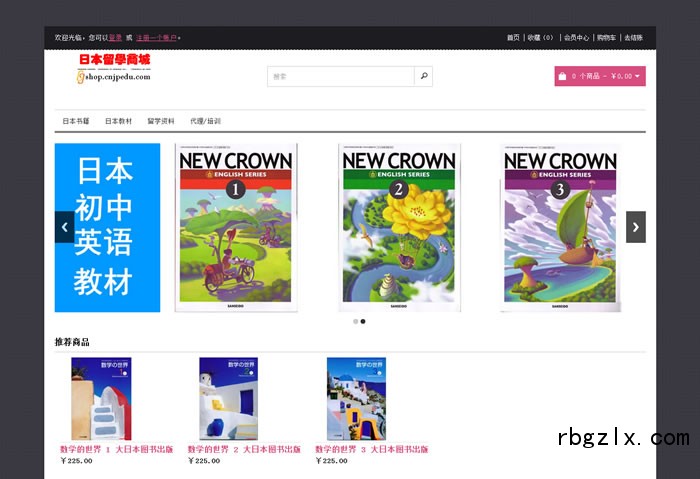Click the 去结账 checkout link
The image size is (700, 479).
(633, 37)
